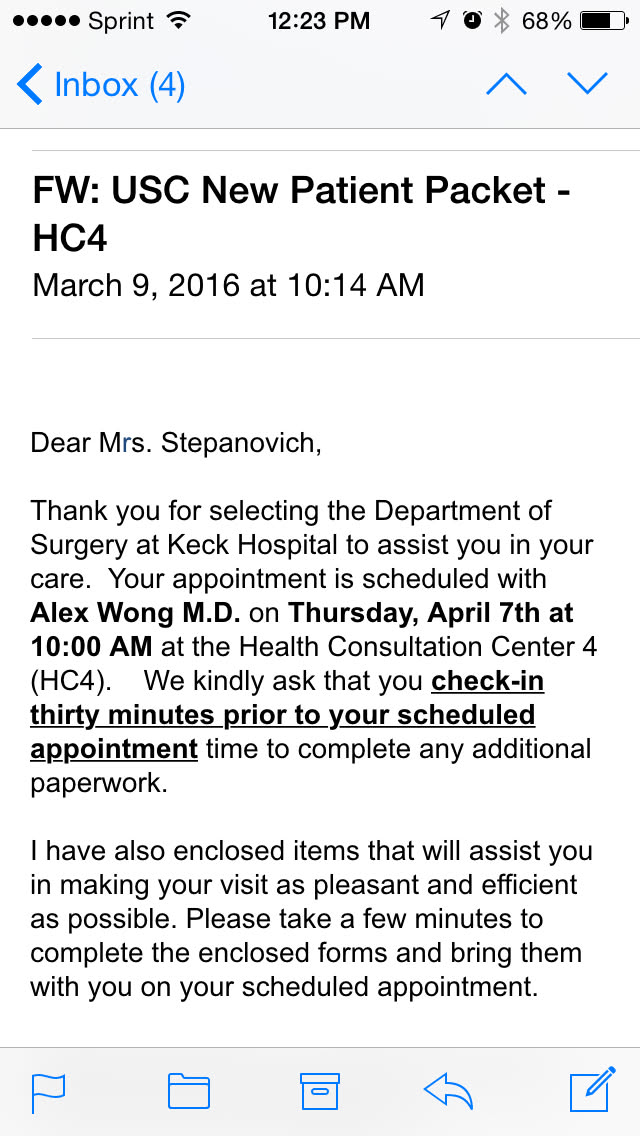Compose a new message
The image size is (640, 1136).
(593, 1090)
